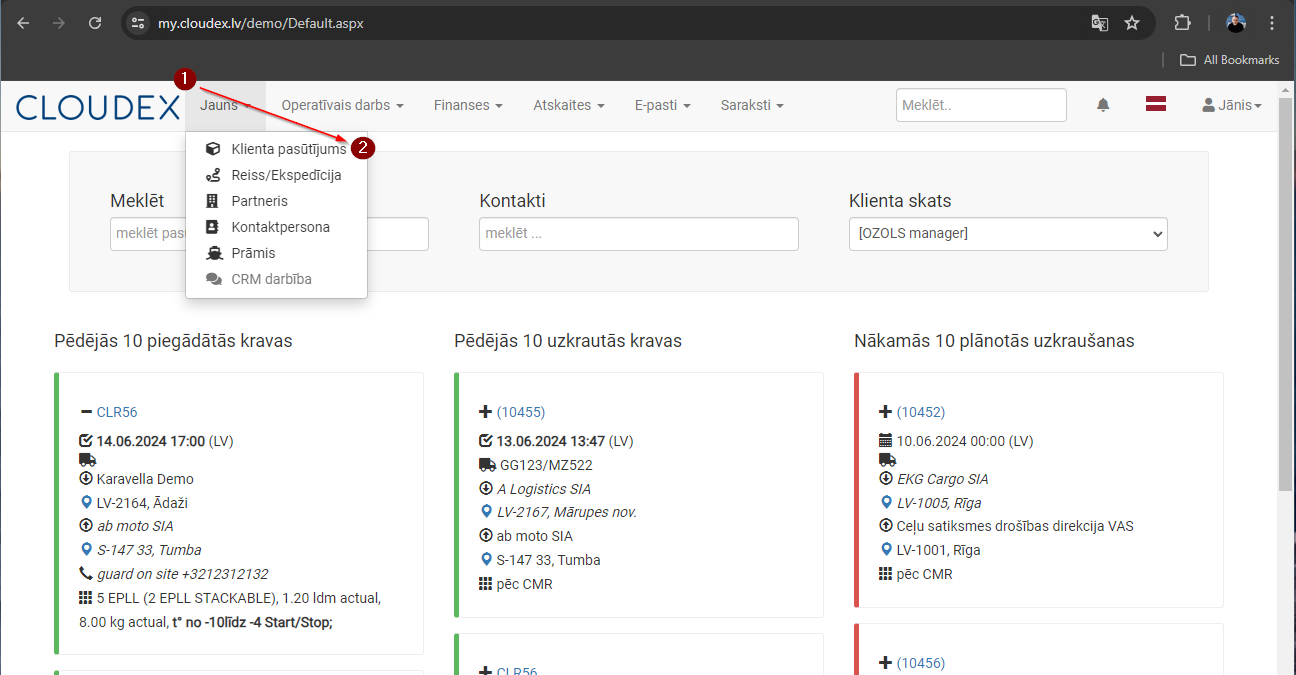Click the contact card icon beside Kontaktpersona
The height and width of the screenshot is (675, 1296).
point(212,227)
